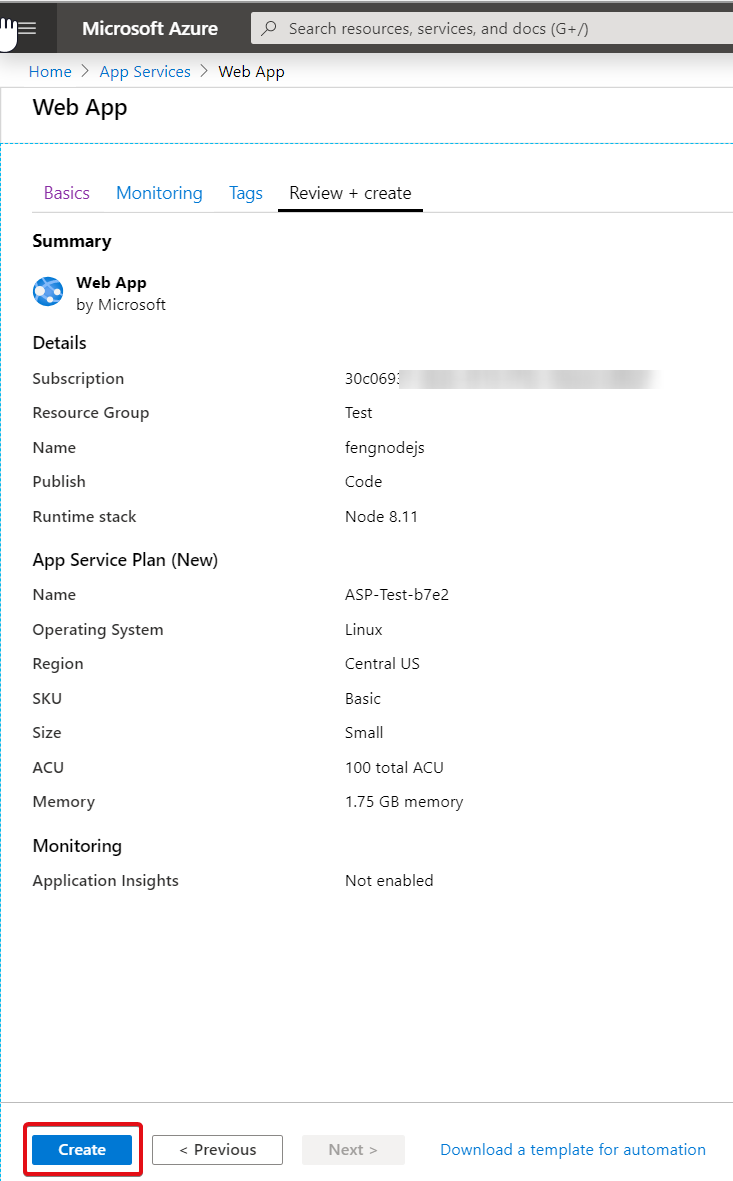This screenshot has width=733, height=1181.
Task: Go back with the Previous button
Action: [218, 1149]
